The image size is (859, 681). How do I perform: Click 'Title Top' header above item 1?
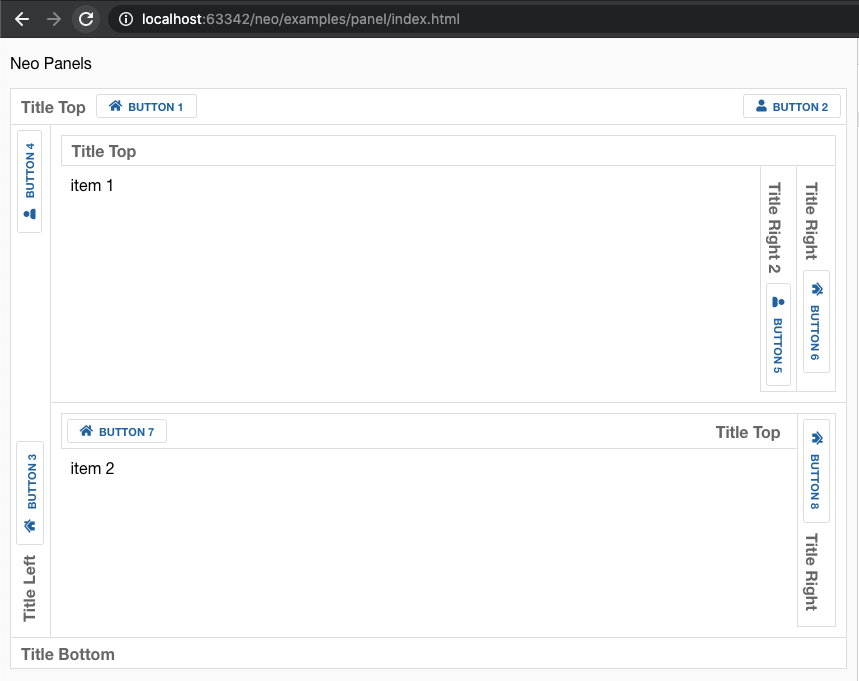click(x=104, y=151)
